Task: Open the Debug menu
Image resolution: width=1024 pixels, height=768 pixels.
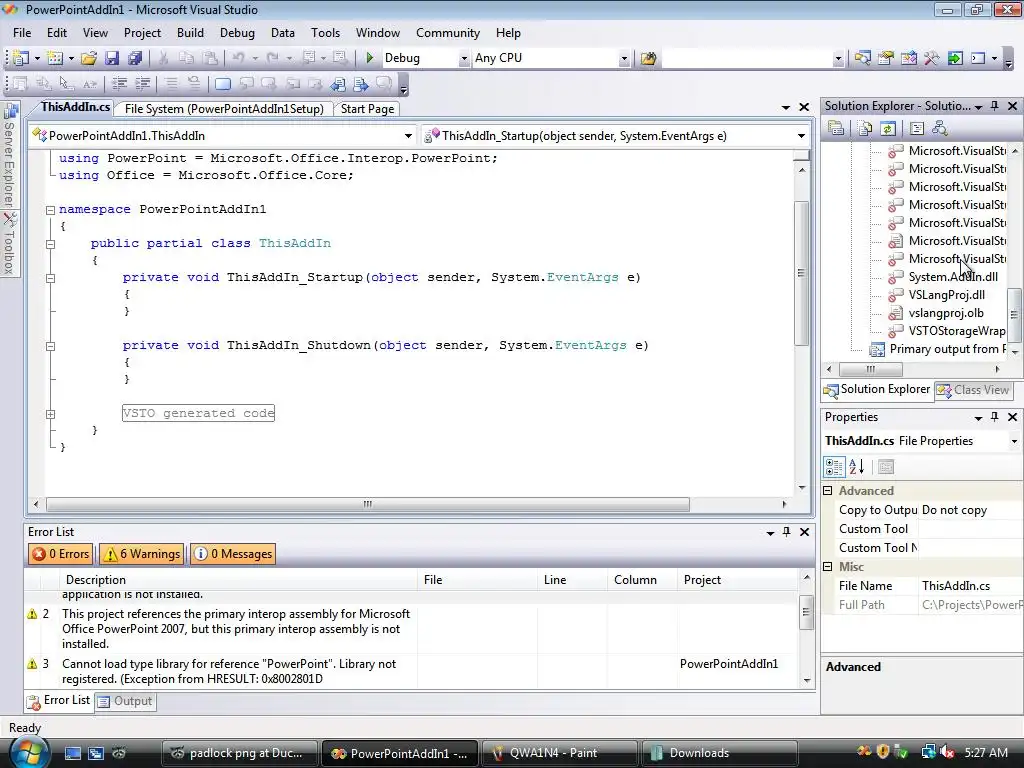Action: [x=237, y=33]
